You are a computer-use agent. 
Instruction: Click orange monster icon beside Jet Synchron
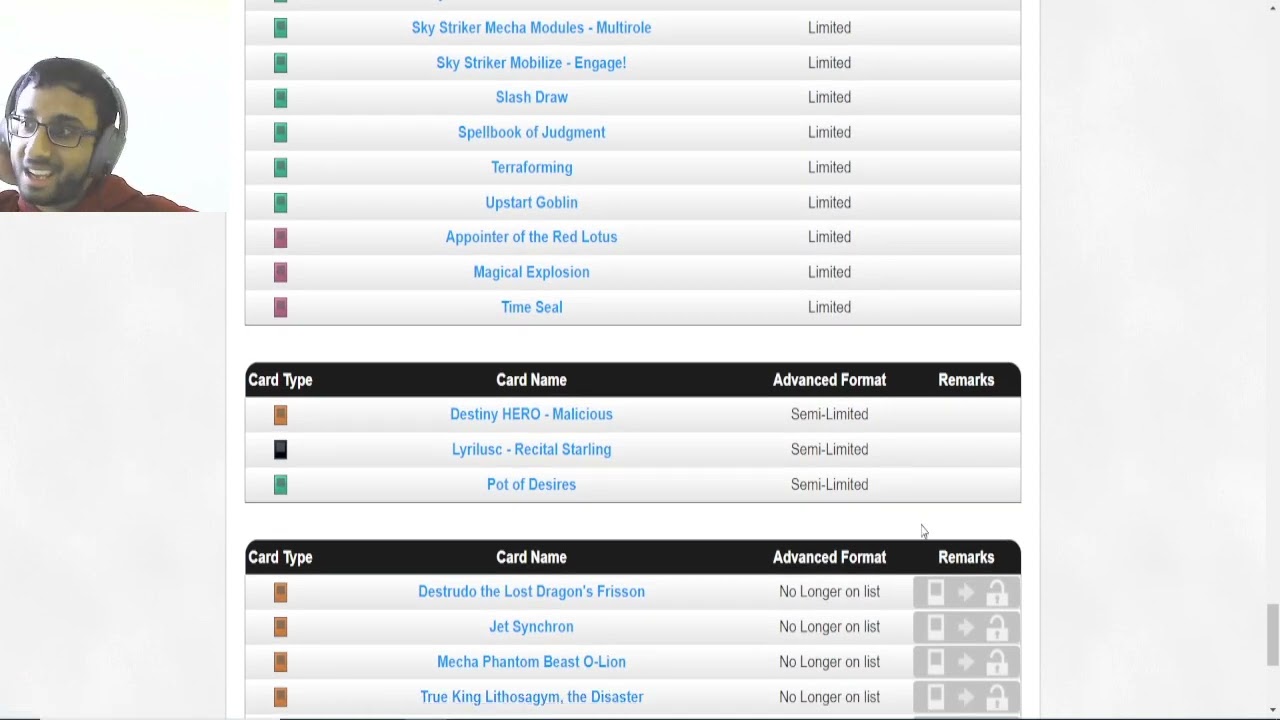pyautogui.click(x=280, y=627)
